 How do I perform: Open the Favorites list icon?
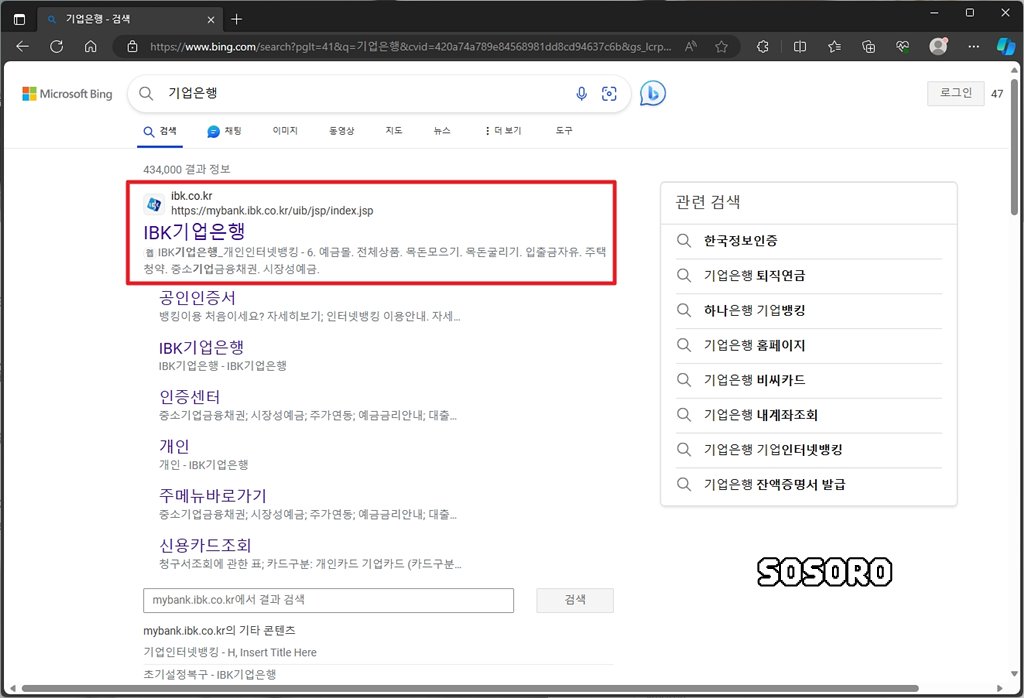834,46
